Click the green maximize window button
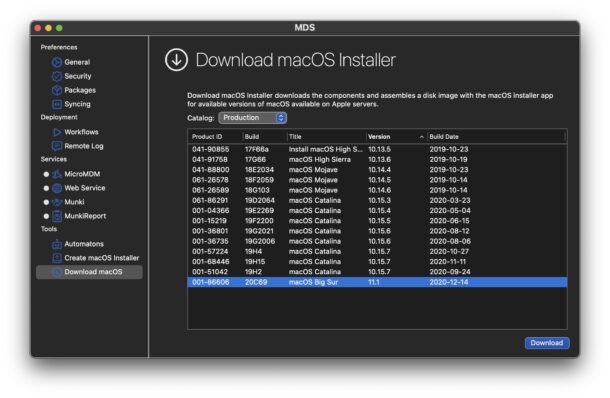The image size is (610, 398). point(59,28)
